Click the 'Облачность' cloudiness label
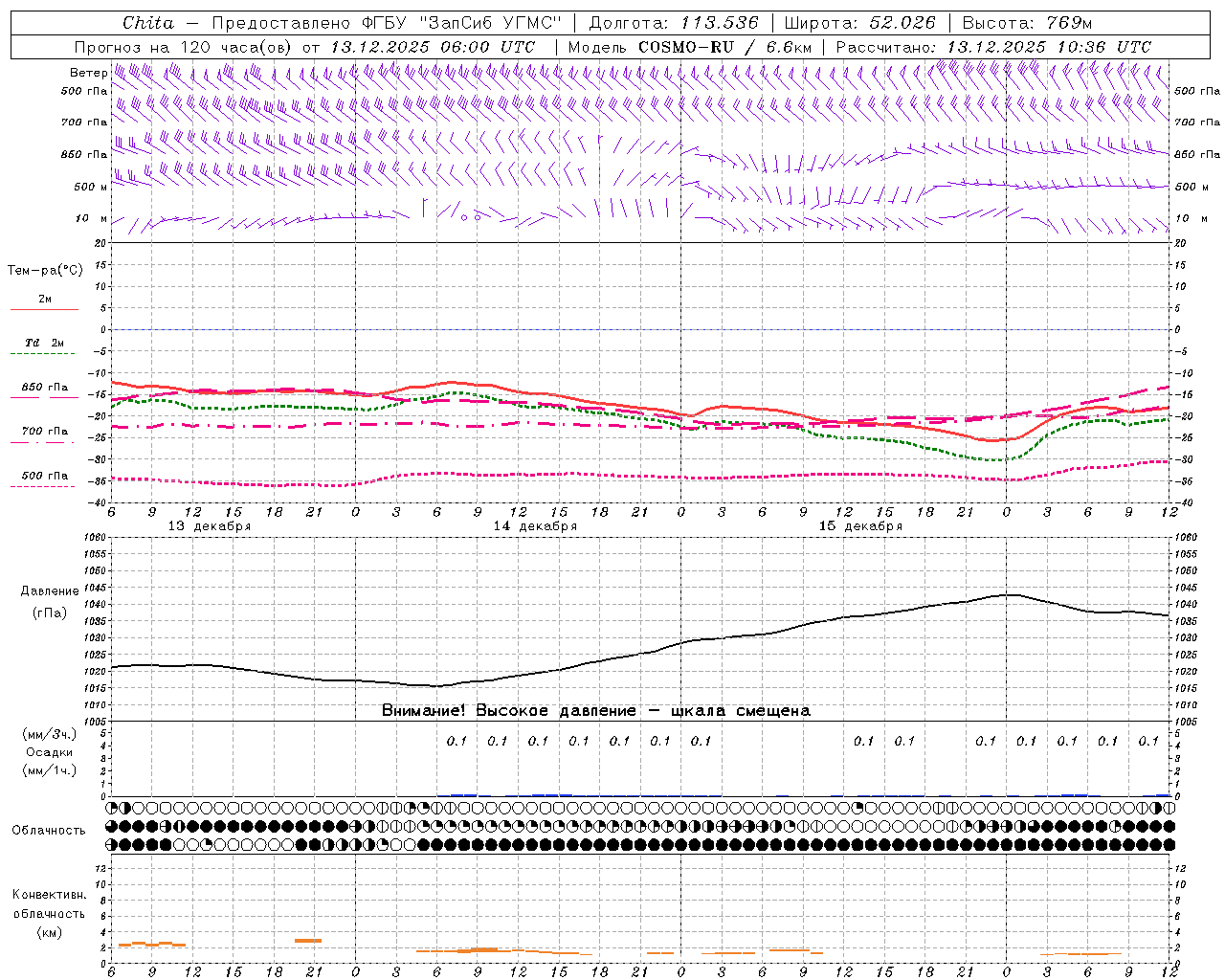Image resolution: width=1225 pixels, height=980 pixels. coord(49,831)
